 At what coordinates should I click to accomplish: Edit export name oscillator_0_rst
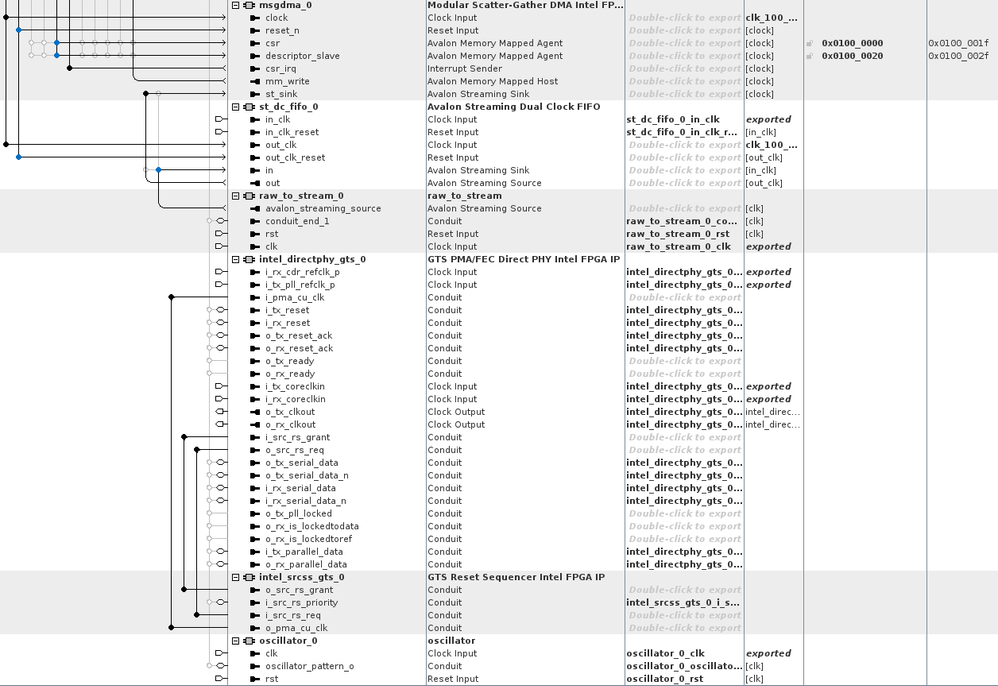(664, 679)
